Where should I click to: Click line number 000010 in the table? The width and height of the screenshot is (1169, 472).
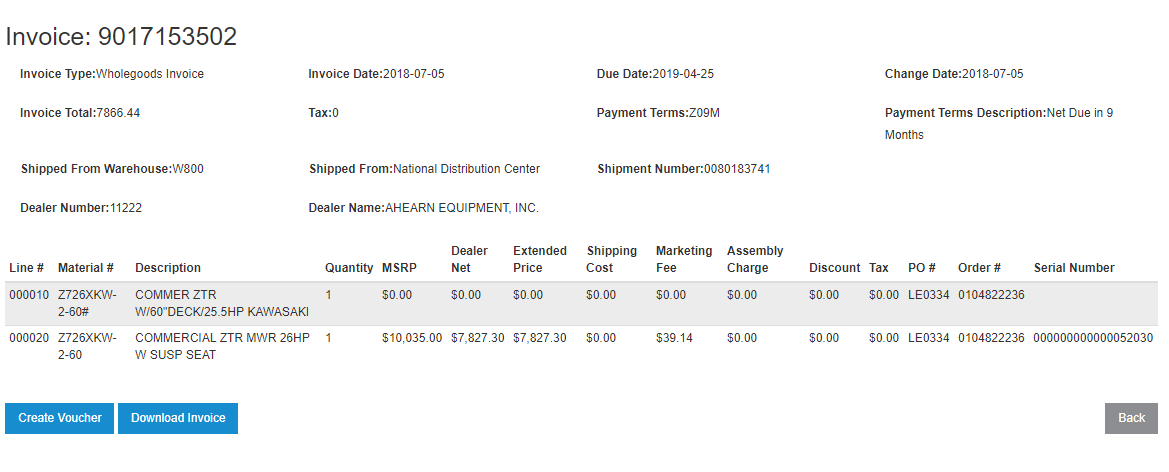coord(29,295)
